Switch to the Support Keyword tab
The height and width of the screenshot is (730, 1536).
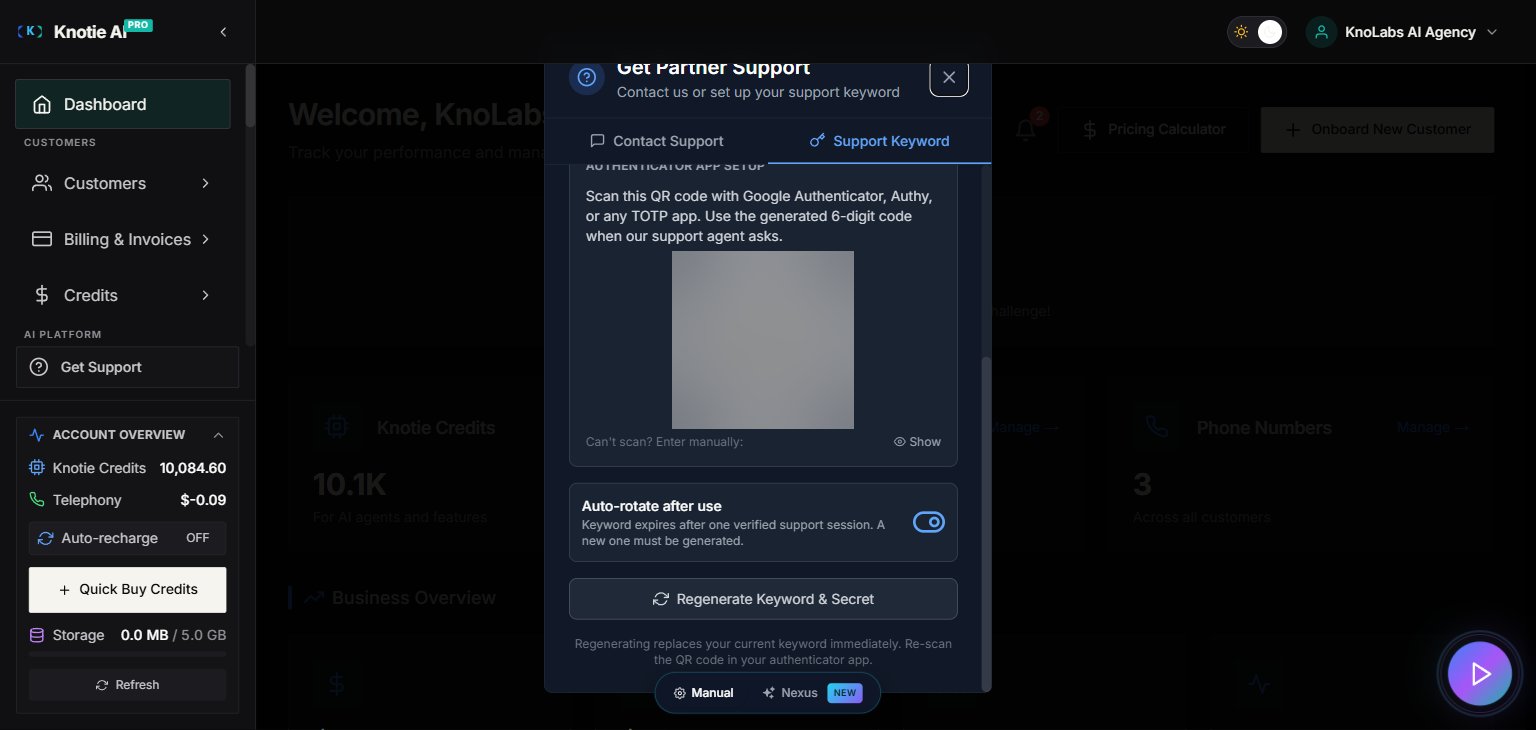880,141
